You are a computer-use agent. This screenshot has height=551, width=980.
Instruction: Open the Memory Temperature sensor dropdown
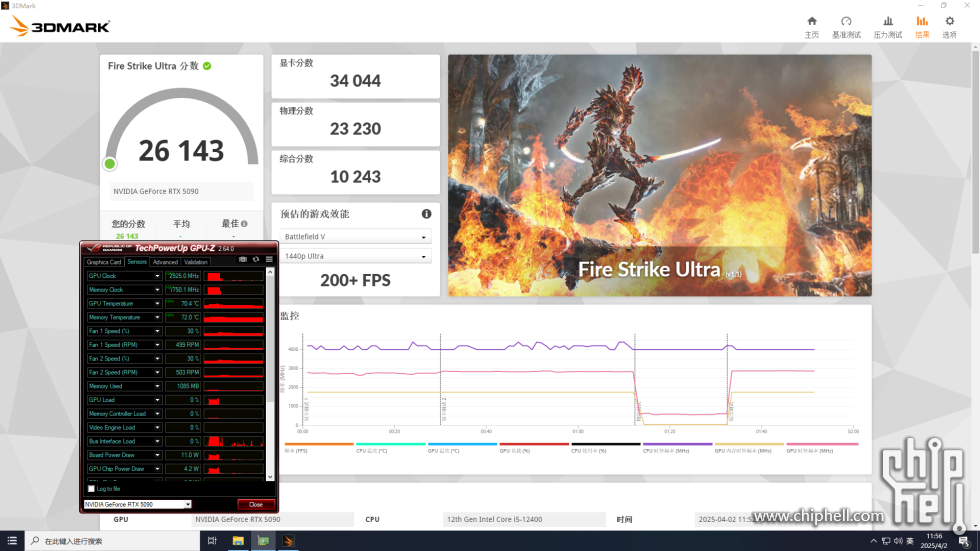click(158, 317)
